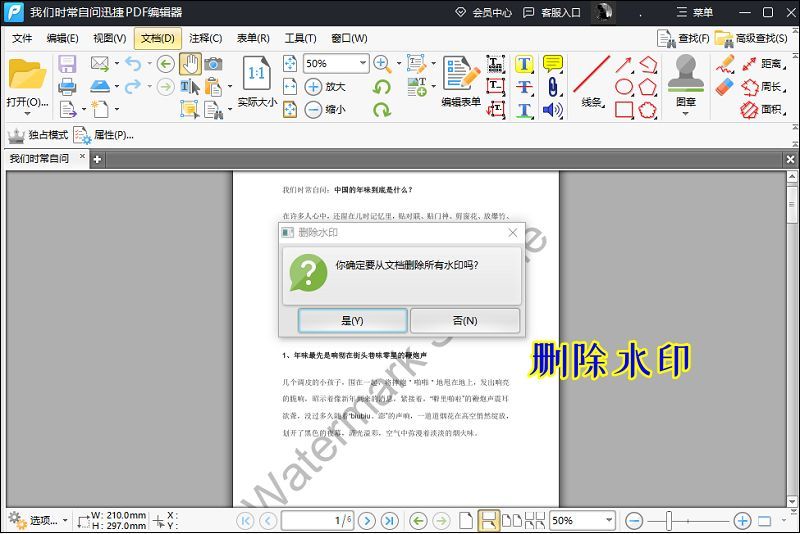Click the Print icon
This screenshot has width=800, height=534.
coord(67,87)
